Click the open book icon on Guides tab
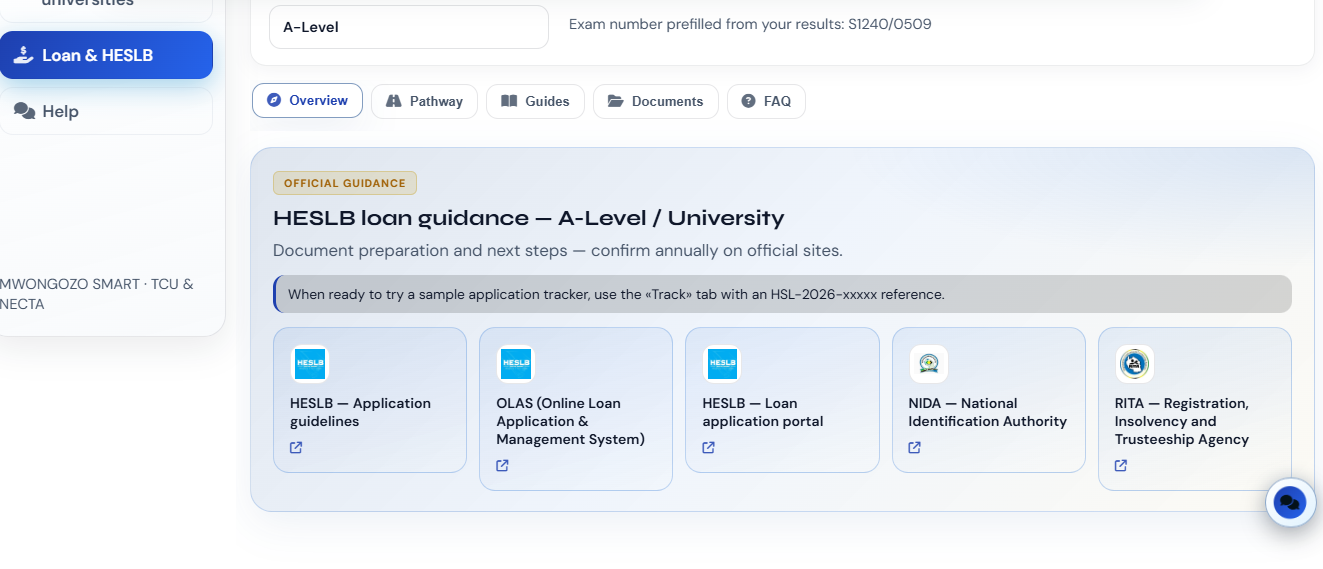 click(x=509, y=101)
